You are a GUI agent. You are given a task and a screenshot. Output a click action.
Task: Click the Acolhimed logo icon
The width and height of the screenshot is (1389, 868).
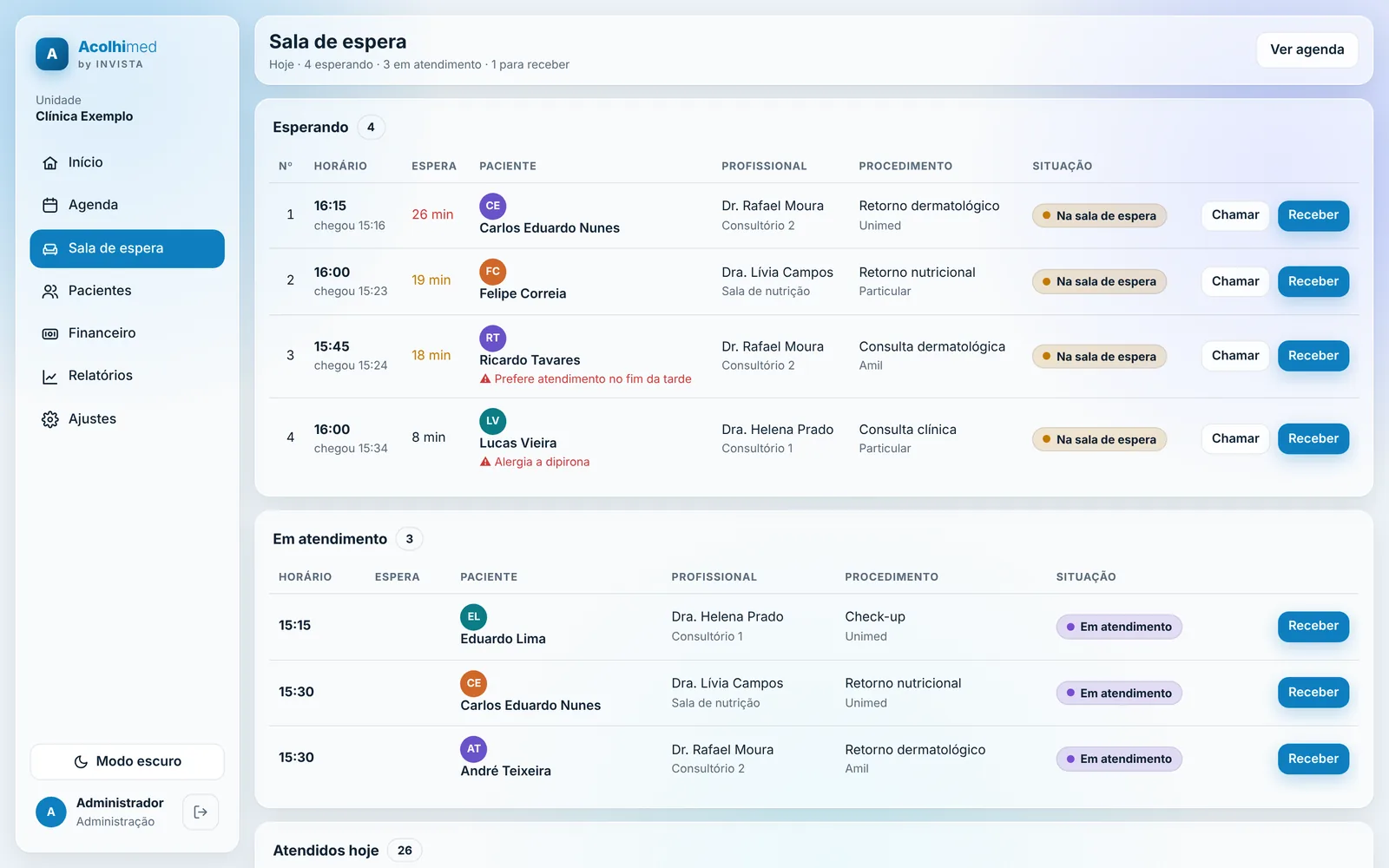coord(52,54)
